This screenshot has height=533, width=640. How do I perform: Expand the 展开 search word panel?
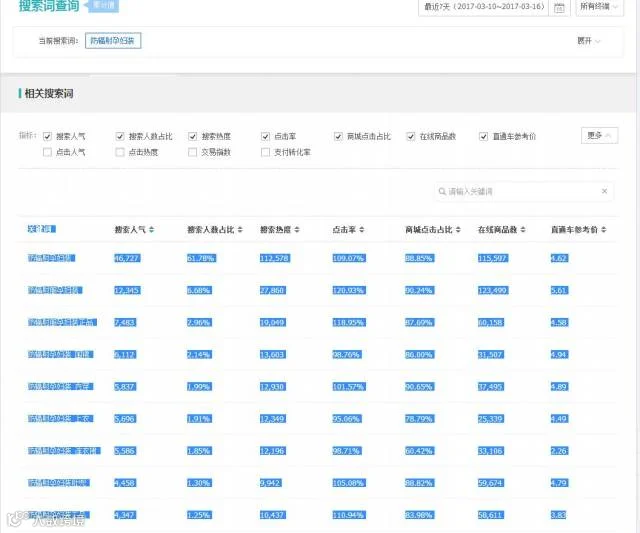point(588,41)
